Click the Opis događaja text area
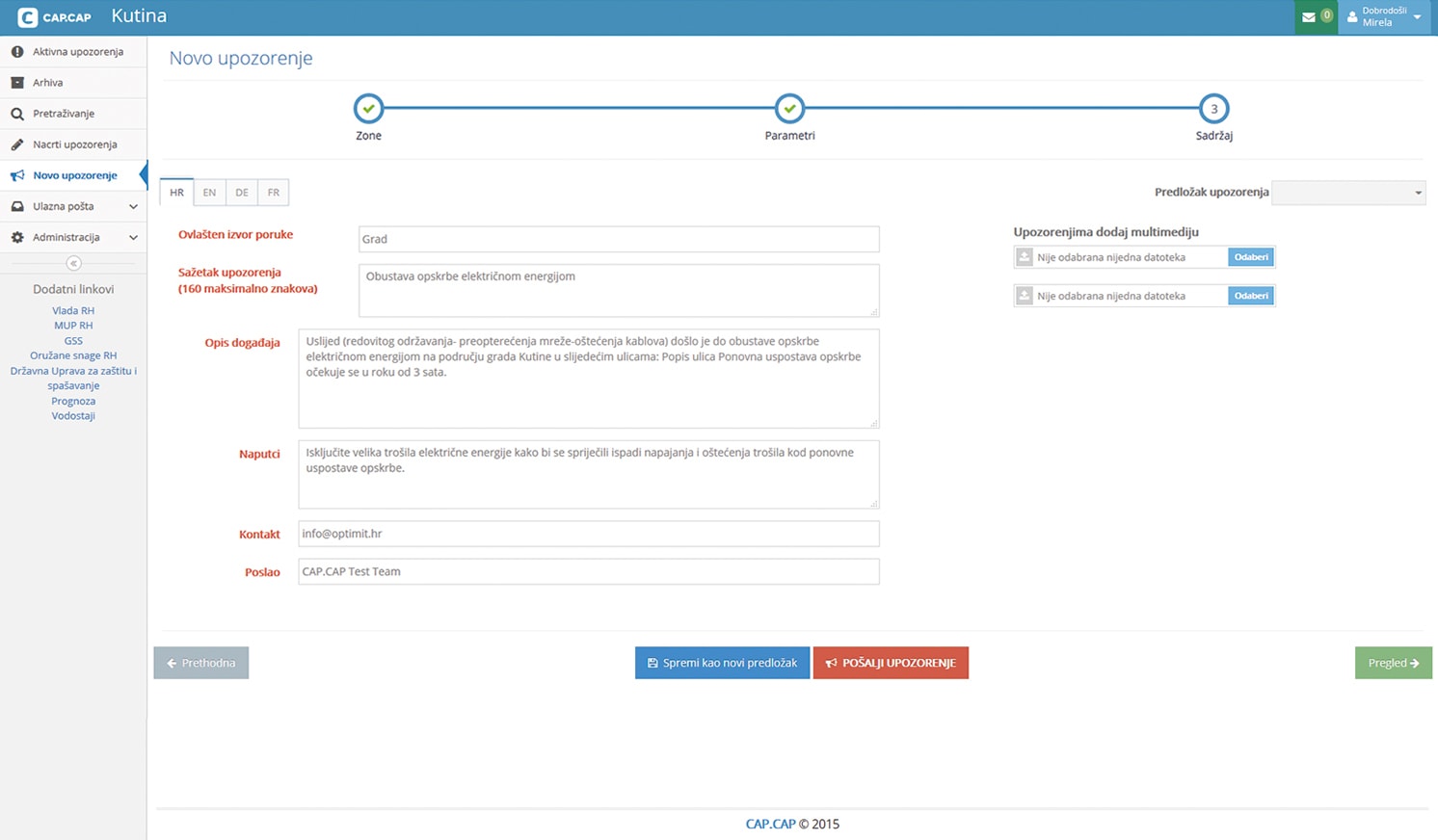 pos(589,379)
